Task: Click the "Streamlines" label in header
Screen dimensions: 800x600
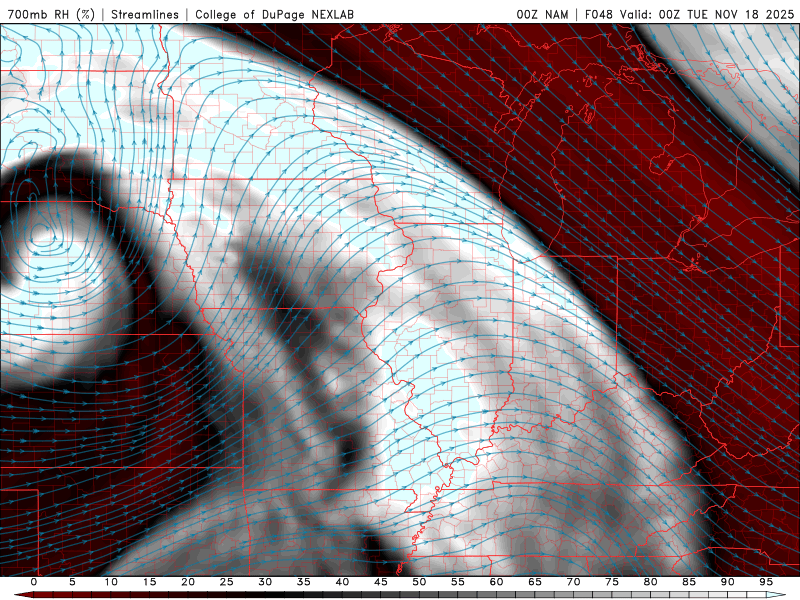Action: [x=145, y=14]
